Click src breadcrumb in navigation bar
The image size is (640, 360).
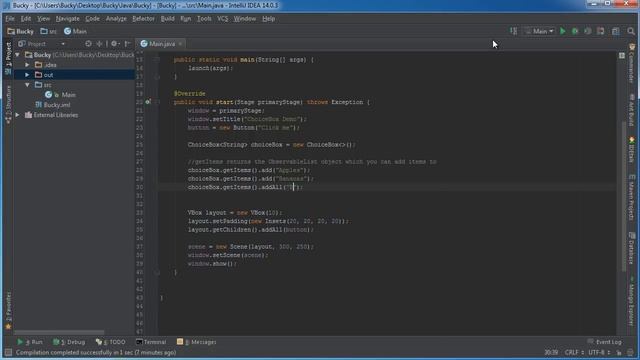pos(49,31)
